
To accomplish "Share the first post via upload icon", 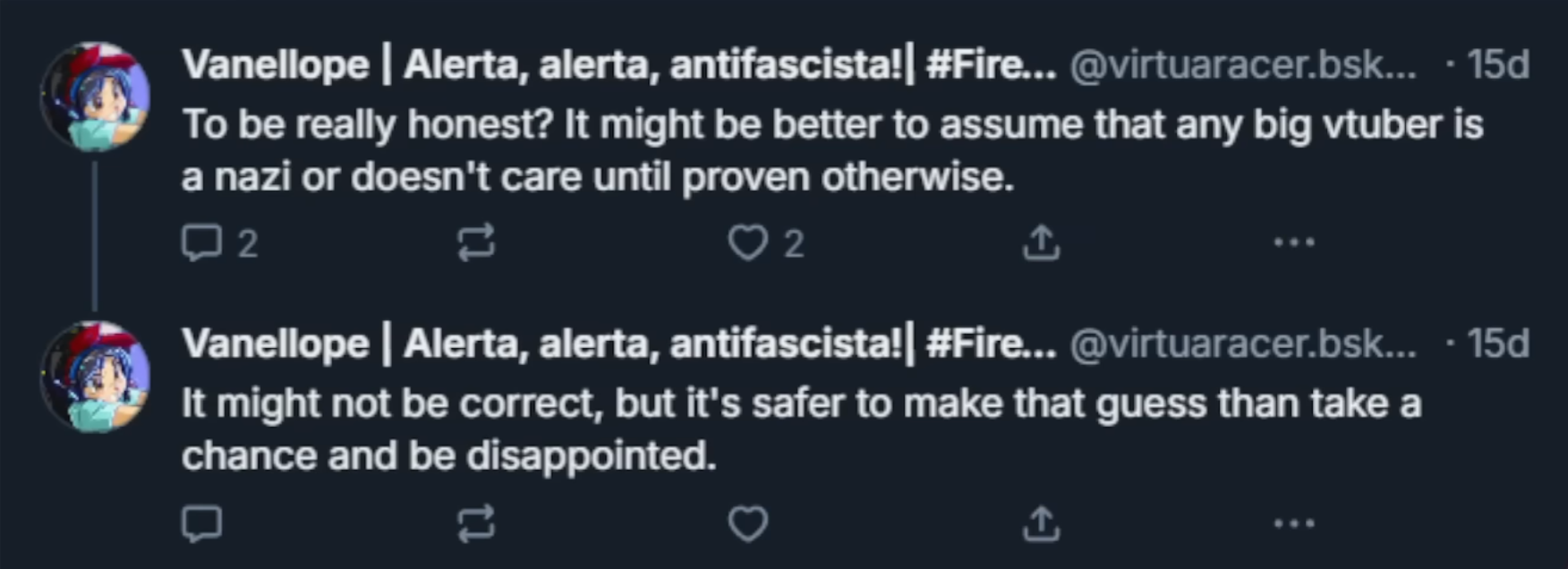I will pos(1041,242).
